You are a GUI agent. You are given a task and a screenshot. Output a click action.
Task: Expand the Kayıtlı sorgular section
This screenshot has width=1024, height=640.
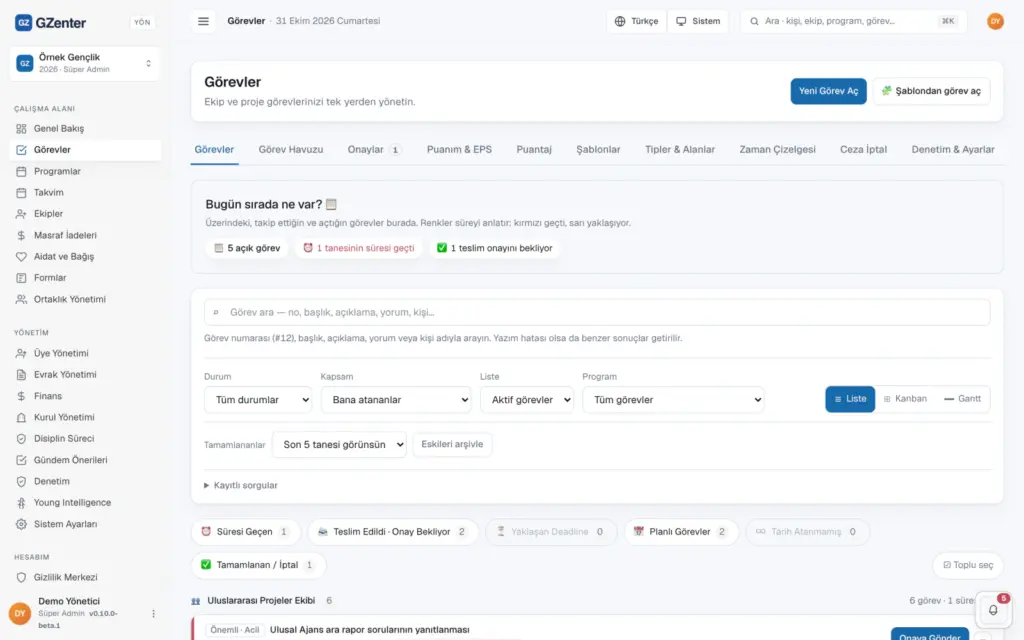click(x=241, y=485)
